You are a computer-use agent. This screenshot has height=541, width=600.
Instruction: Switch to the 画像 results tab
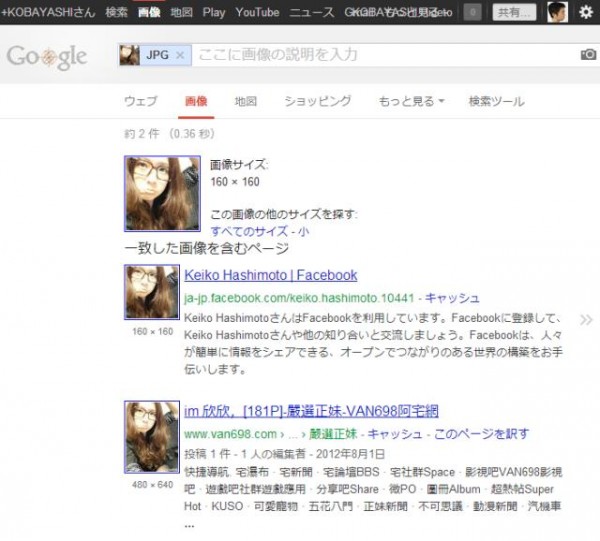coord(196,101)
